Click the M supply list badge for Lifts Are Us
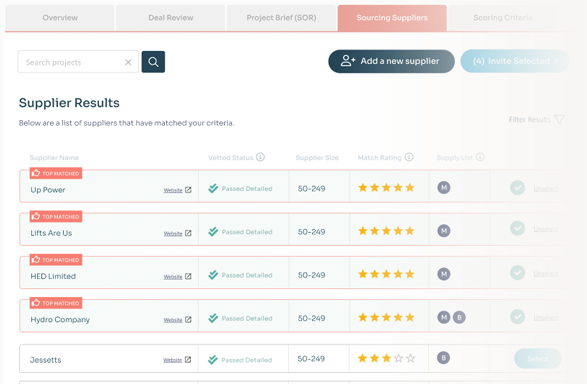The width and height of the screenshot is (587, 384). [444, 231]
